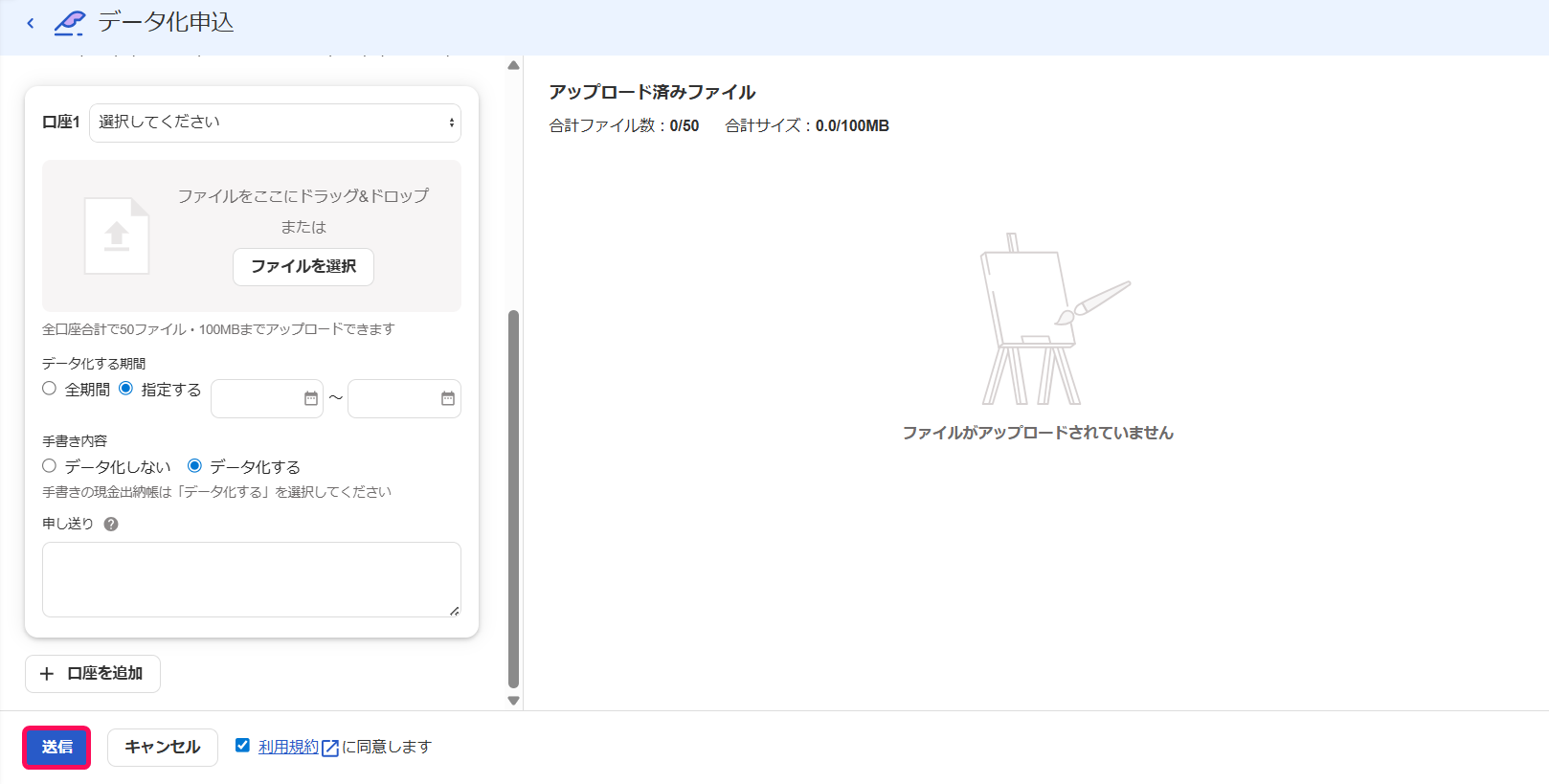Image resolution: width=1549 pixels, height=784 pixels.
Task: Click the end date input field
Action: (404, 398)
